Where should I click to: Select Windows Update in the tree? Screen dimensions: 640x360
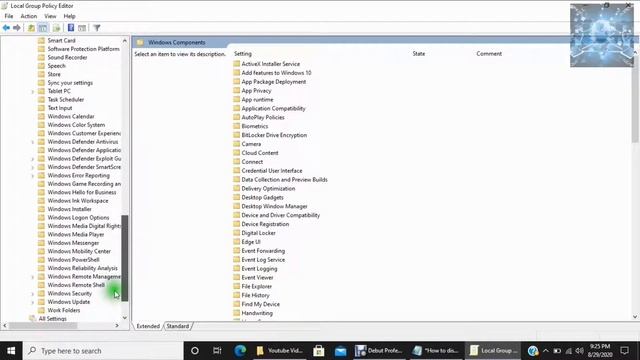point(69,302)
